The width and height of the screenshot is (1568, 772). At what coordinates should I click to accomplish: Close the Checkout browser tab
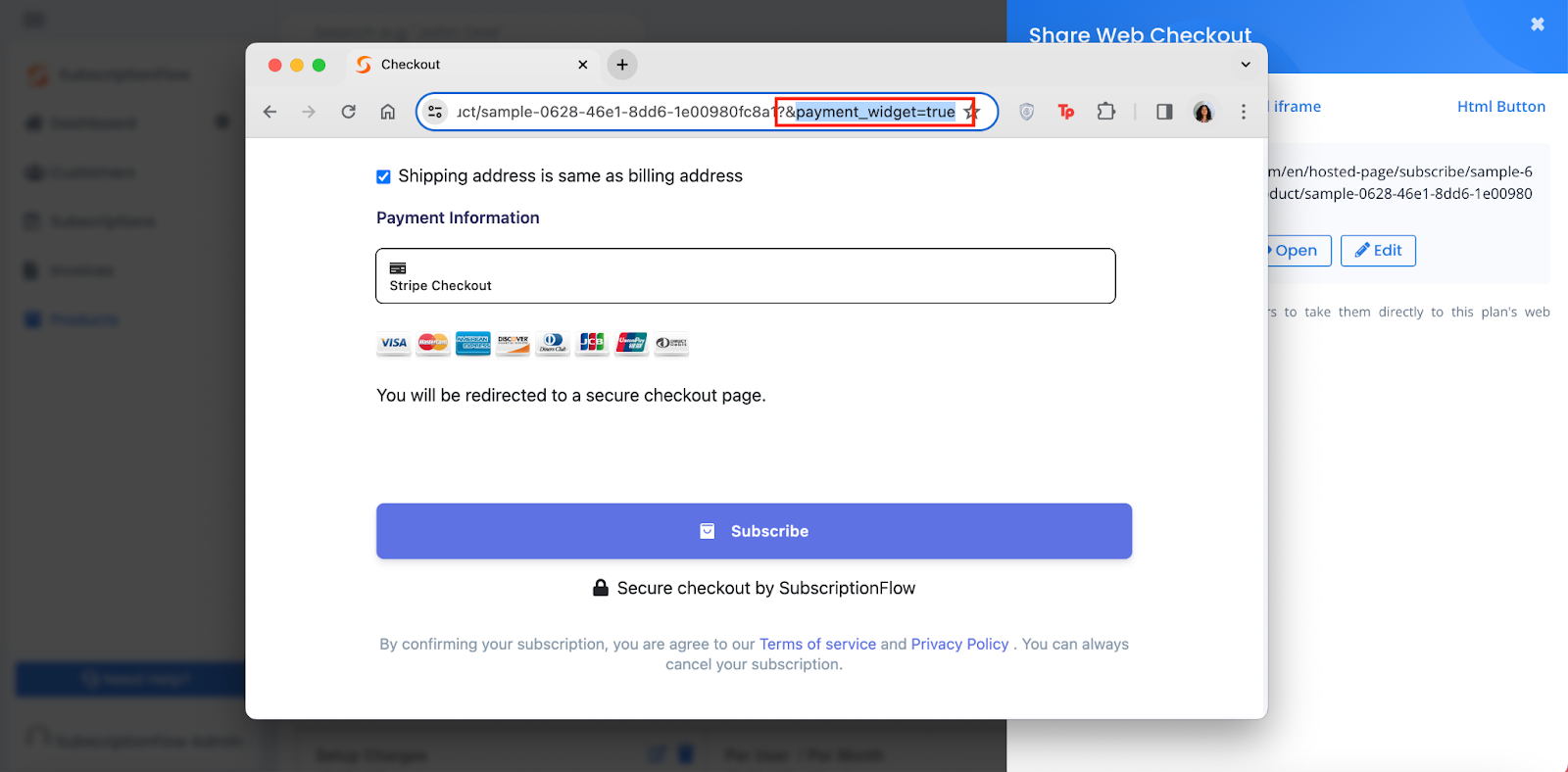point(583,65)
